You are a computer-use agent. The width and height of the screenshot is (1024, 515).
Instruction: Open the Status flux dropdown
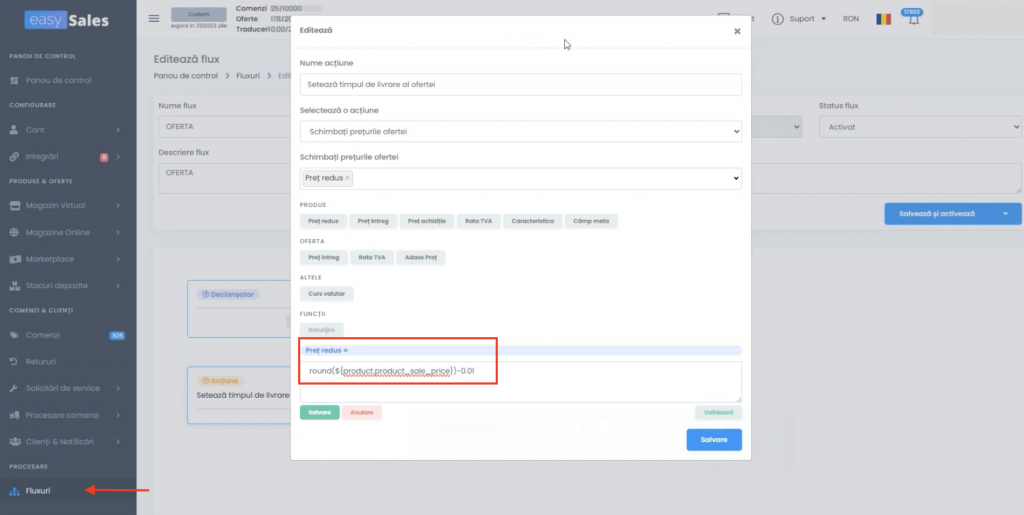point(919,127)
